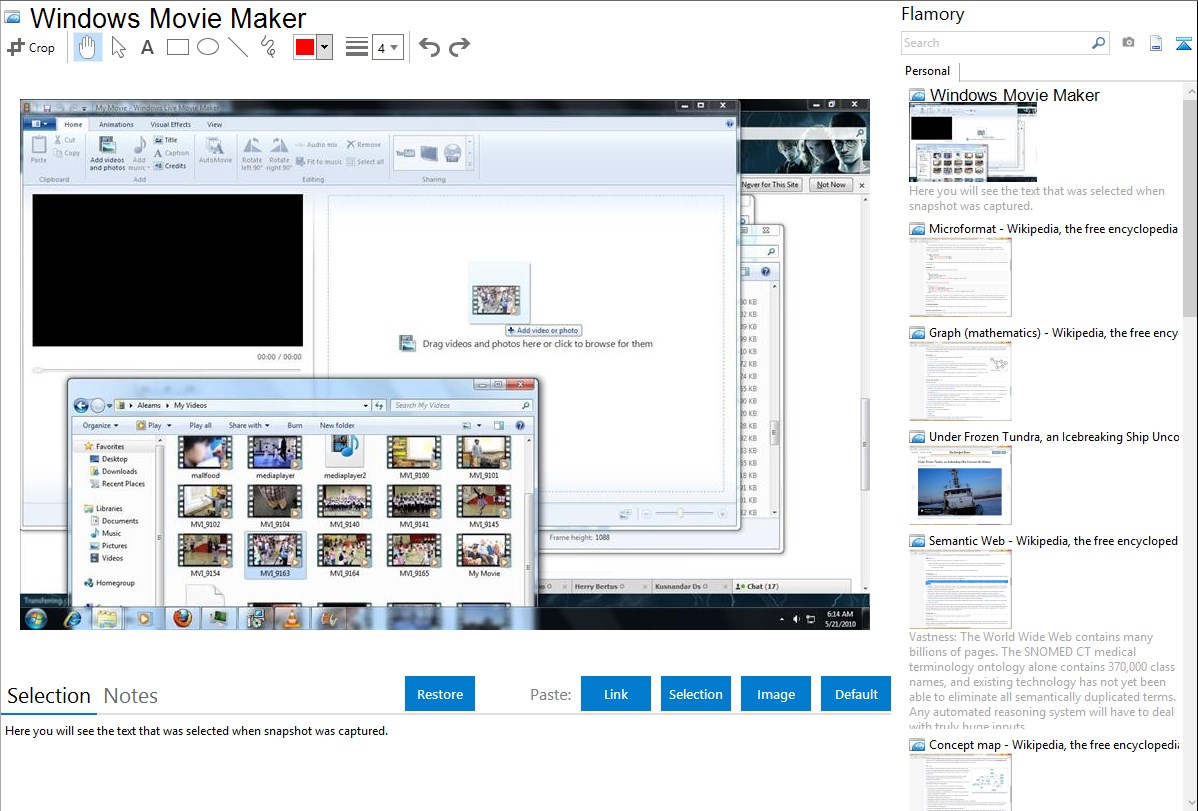Click the Flamory search field
Viewport: 1198px width, 811px height.
pos(995,43)
